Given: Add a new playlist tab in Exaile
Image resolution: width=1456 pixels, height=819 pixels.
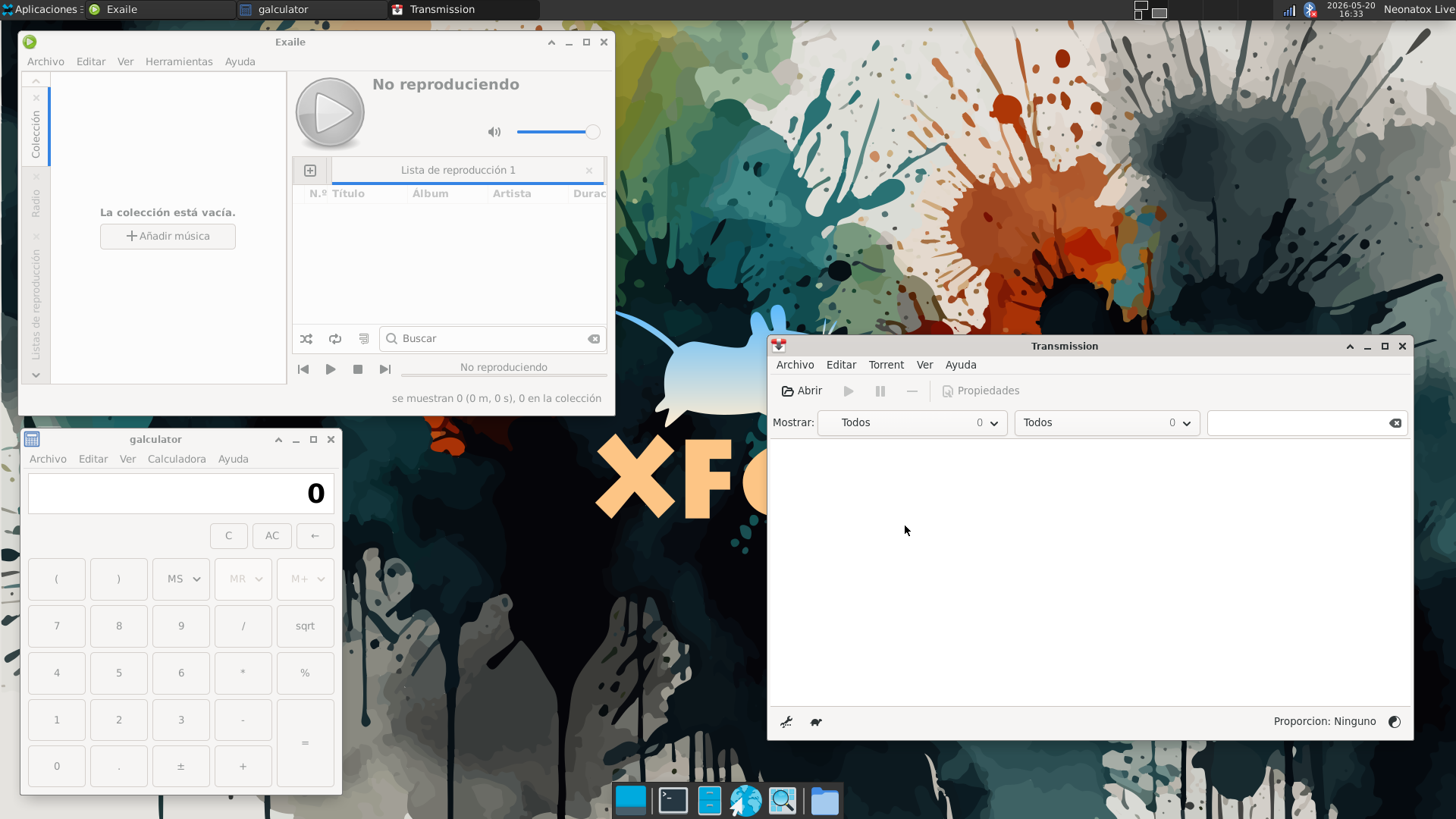Looking at the screenshot, I should click(310, 171).
